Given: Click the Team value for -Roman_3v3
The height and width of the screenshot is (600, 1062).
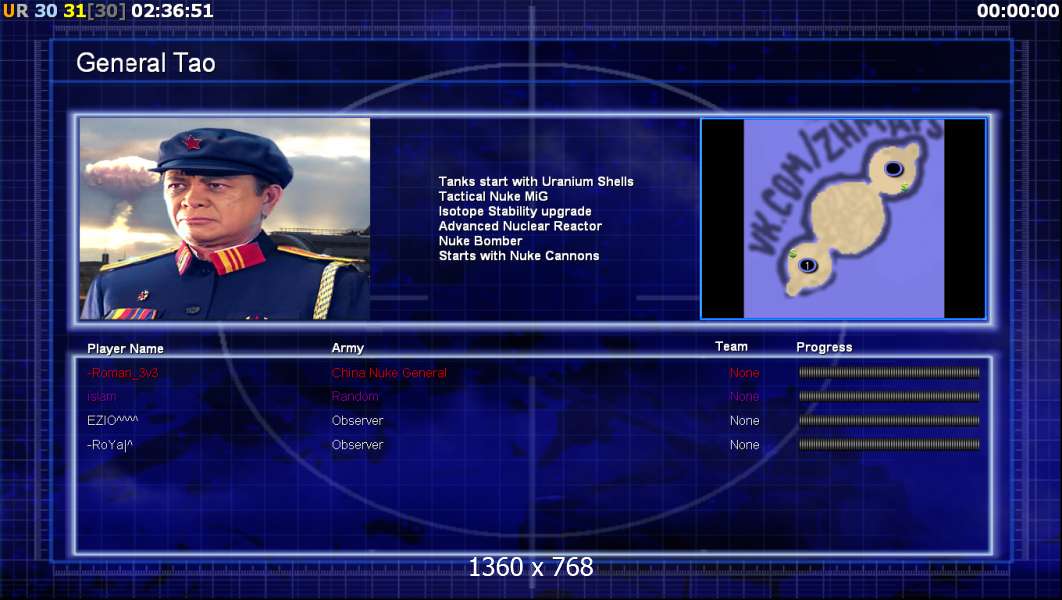Looking at the screenshot, I should pyautogui.click(x=744, y=373).
